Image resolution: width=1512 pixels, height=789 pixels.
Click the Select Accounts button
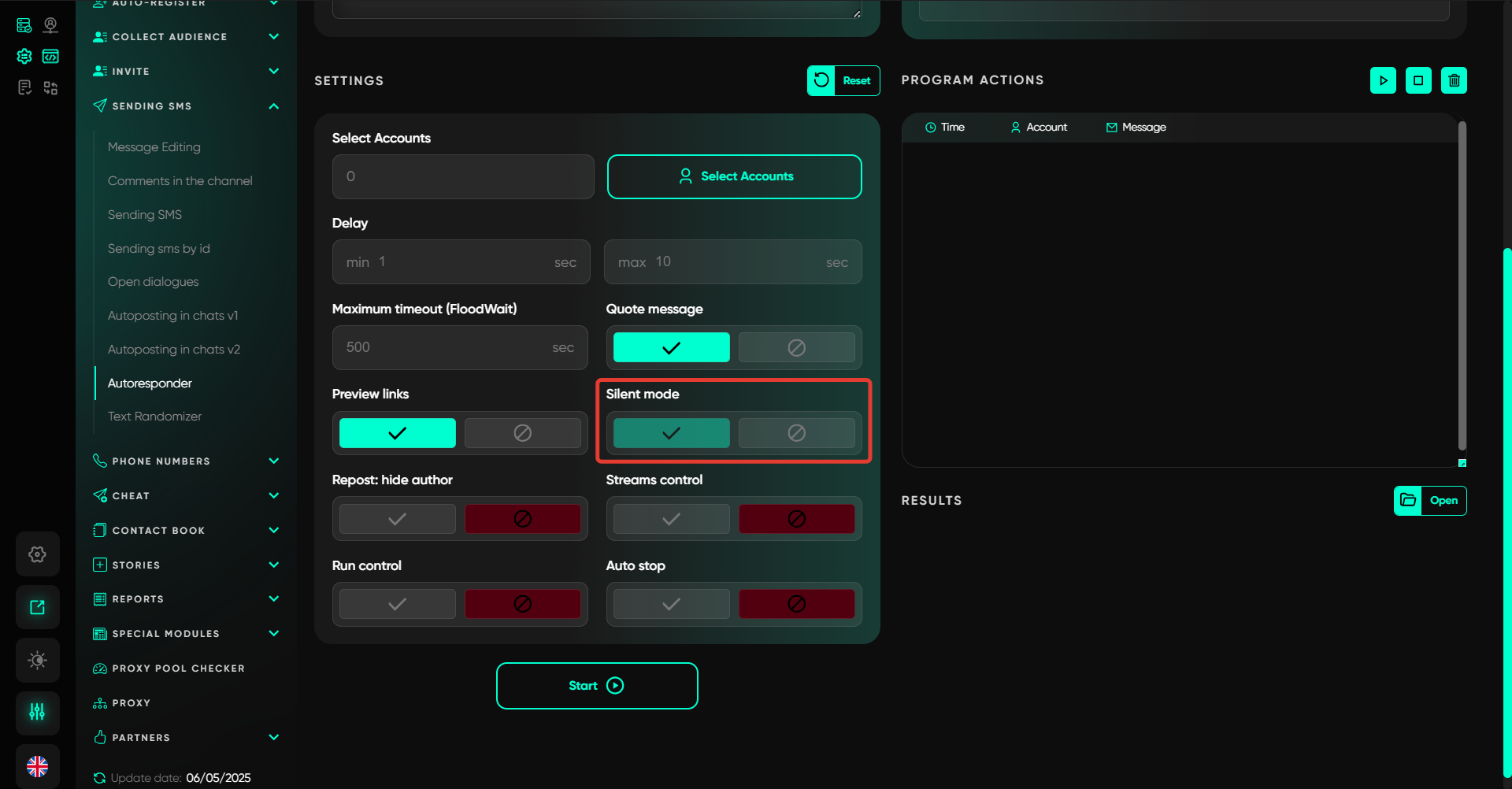tap(734, 176)
